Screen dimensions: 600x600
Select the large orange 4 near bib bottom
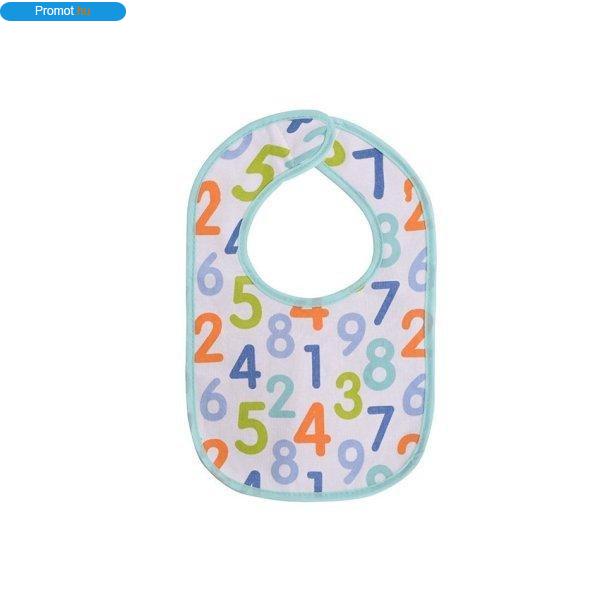point(312,429)
